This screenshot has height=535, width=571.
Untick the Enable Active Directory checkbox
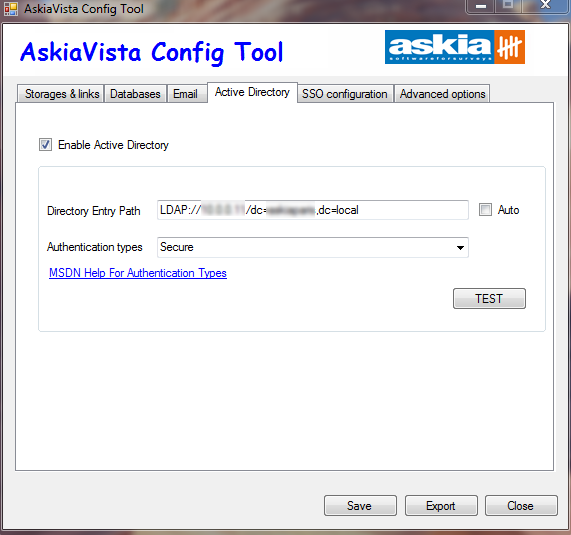46,145
